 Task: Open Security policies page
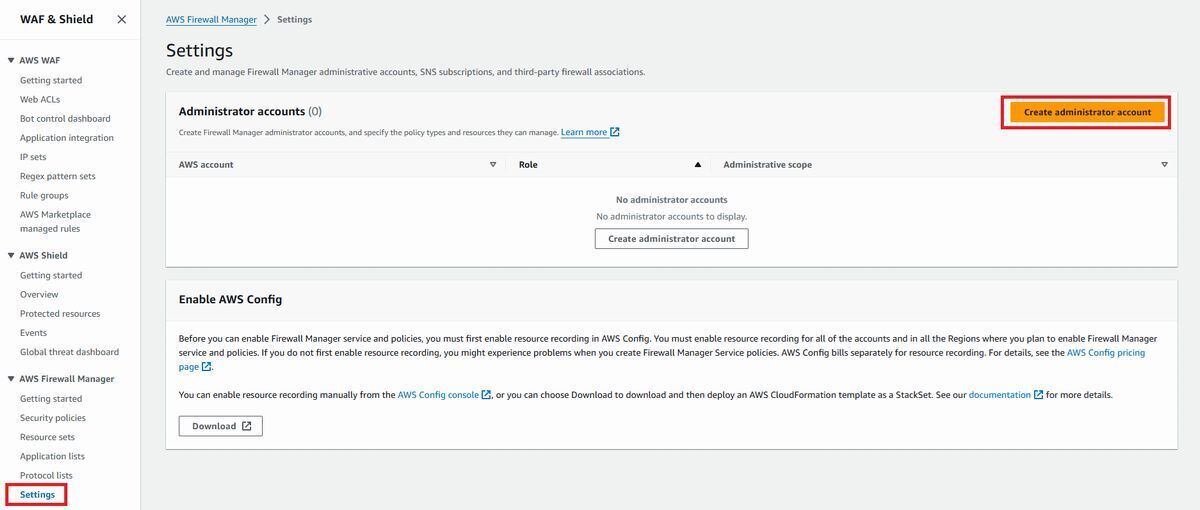click(53, 418)
